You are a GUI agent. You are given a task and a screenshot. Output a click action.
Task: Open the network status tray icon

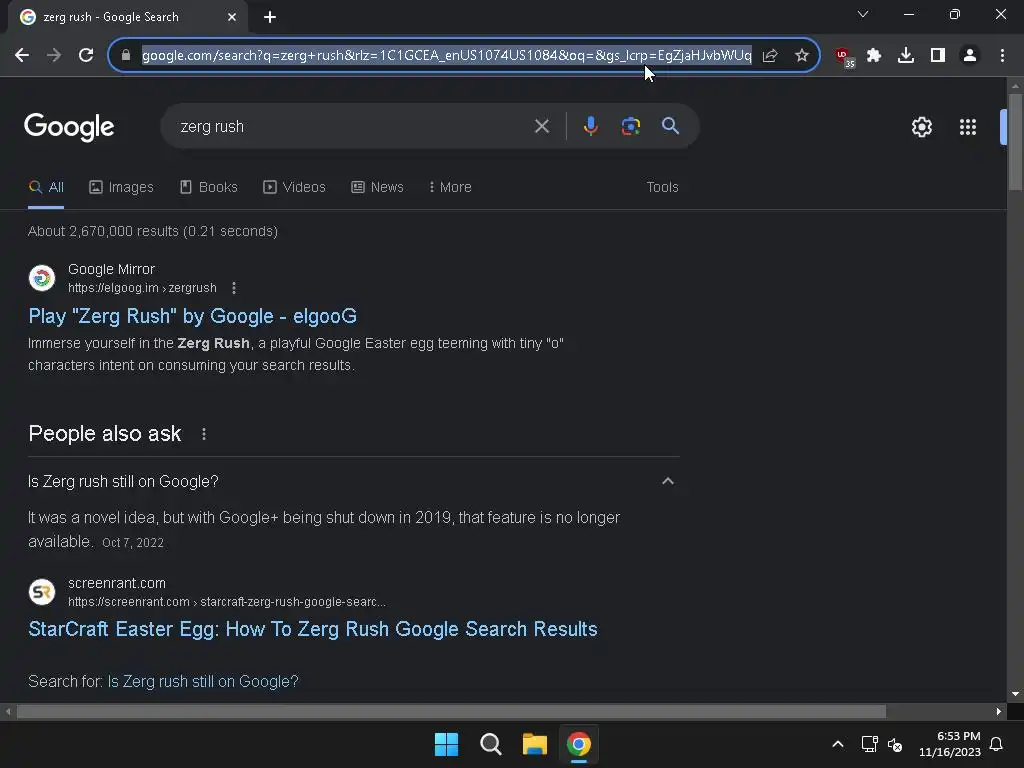(869, 744)
